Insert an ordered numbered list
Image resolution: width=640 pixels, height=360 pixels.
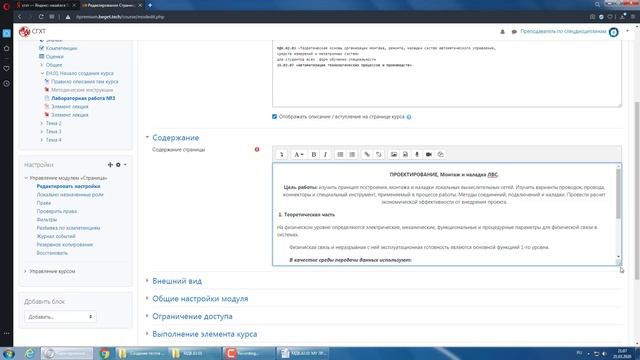[x=352, y=154]
